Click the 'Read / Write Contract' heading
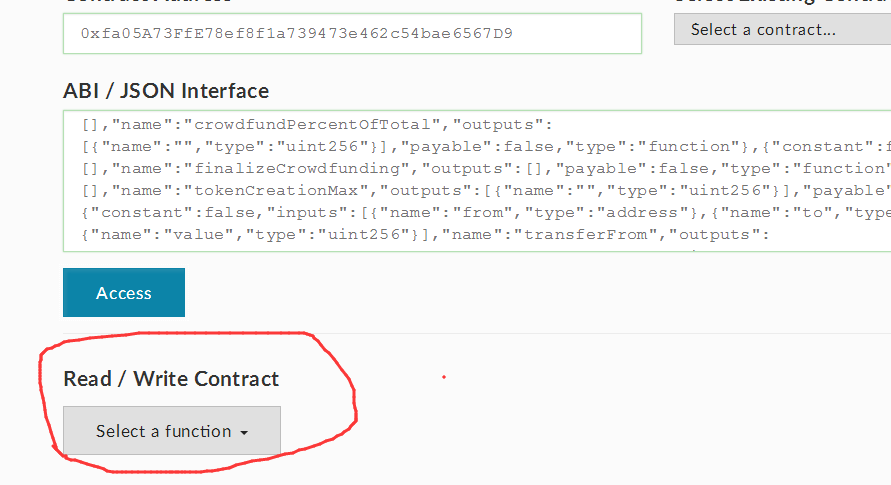This screenshot has height=485, width=891. [x=171, y=378]
